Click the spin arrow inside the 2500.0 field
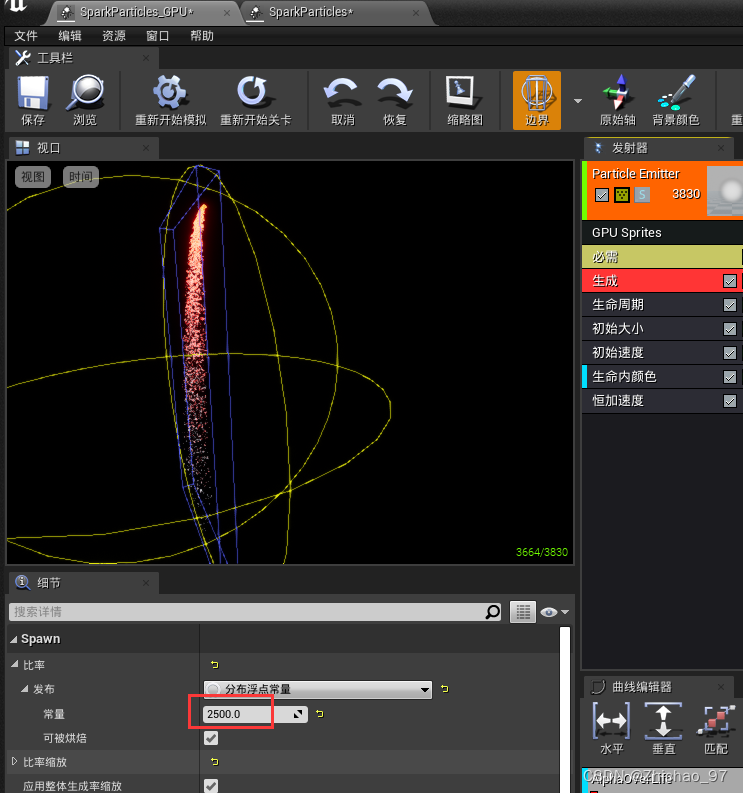 [298, 714]
